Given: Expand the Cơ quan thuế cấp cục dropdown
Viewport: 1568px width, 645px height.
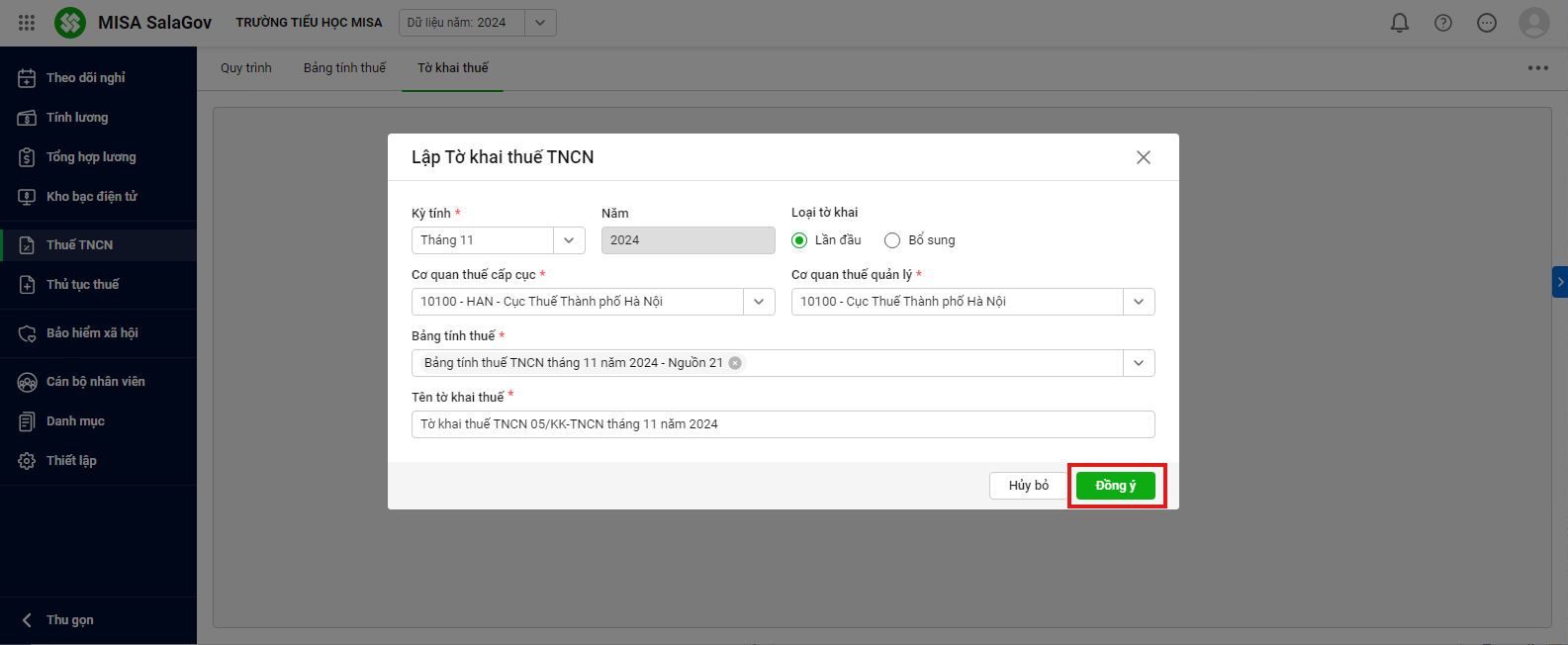Looking at the screenshot, I should tap(759, 302).
